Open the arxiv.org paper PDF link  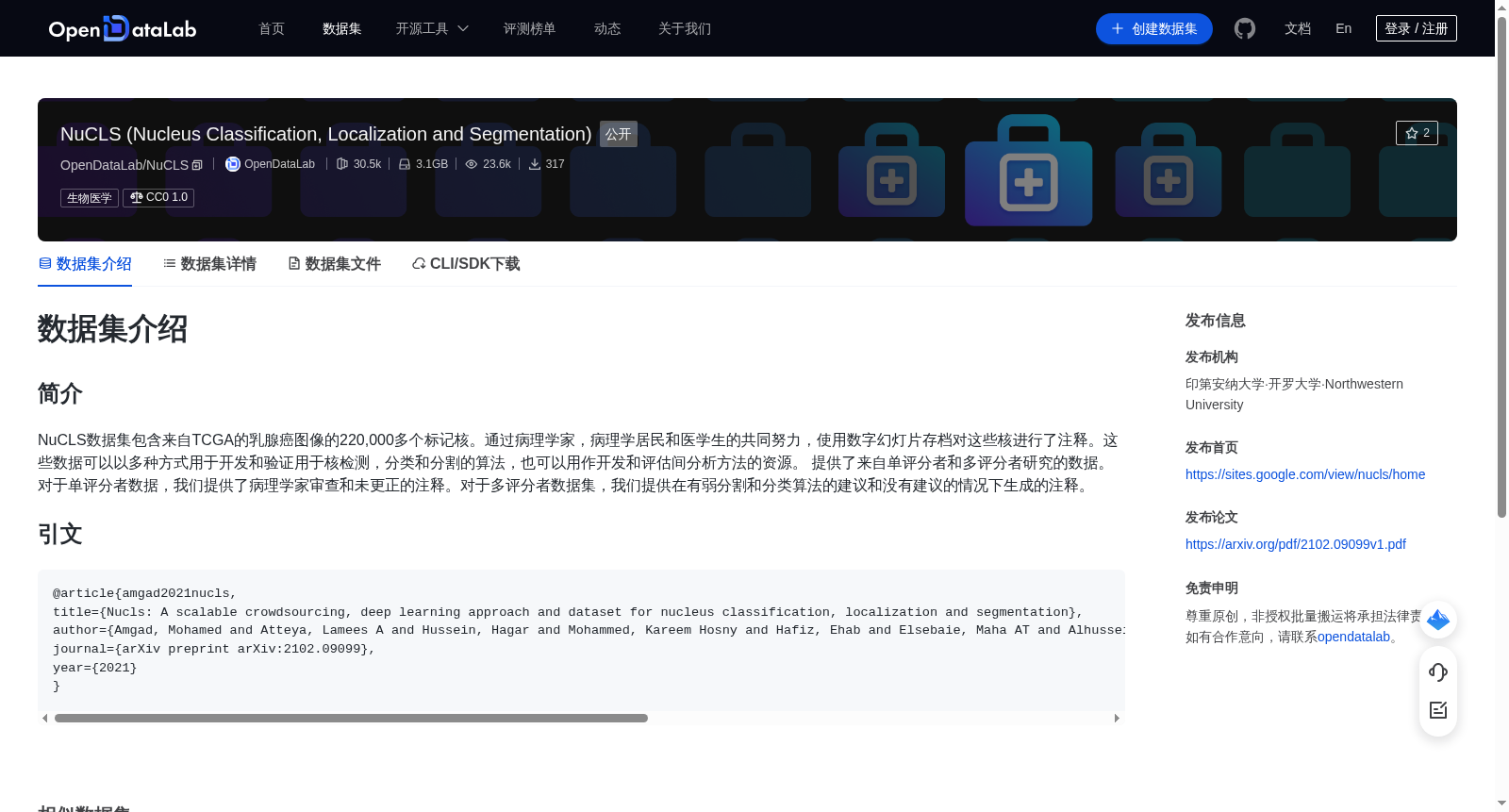(x=1295, y=544)
